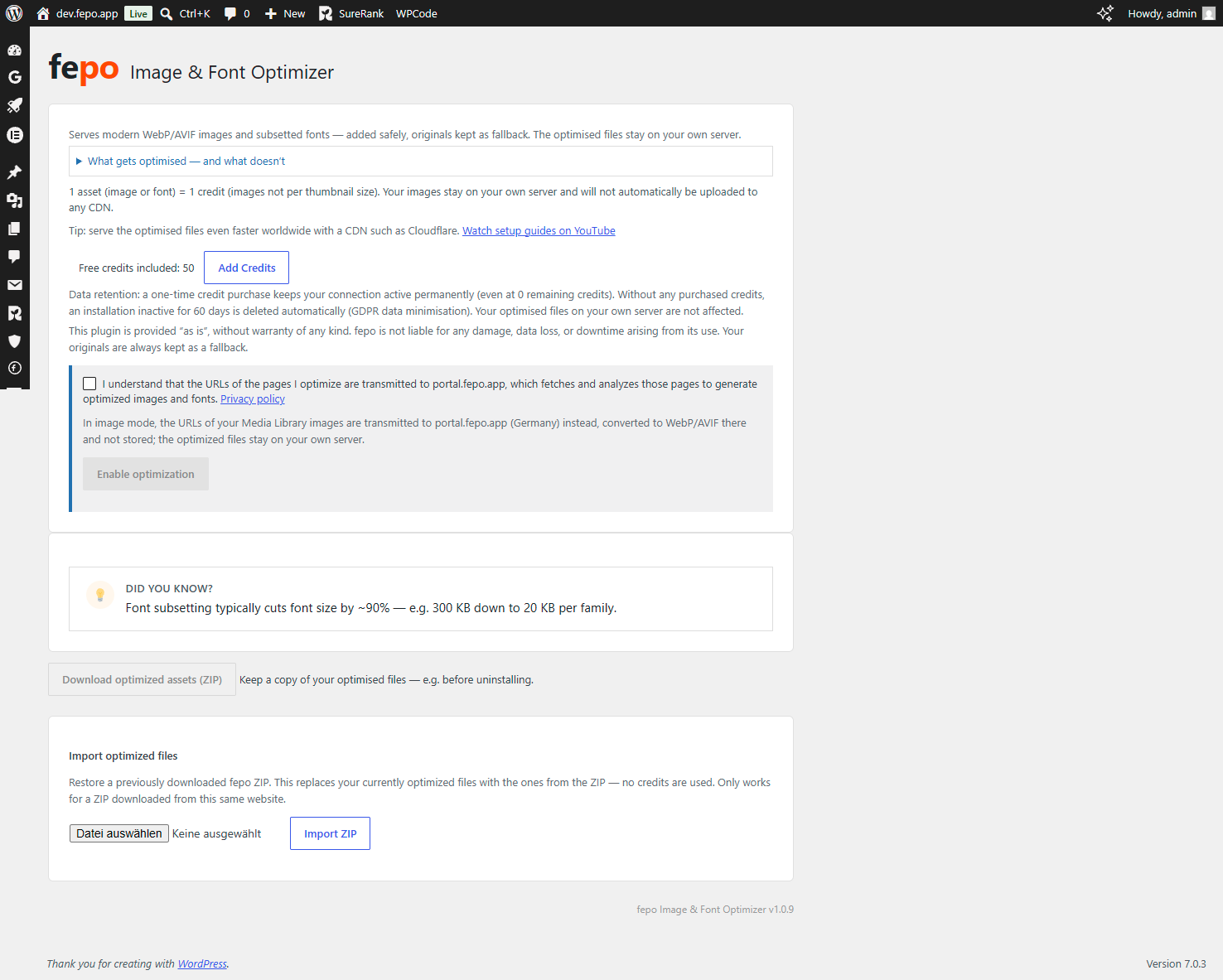The height and width of the screenshot is (980, 1223).
Task: Open the rocket icon in sidebar
Action: pos(14,105)
